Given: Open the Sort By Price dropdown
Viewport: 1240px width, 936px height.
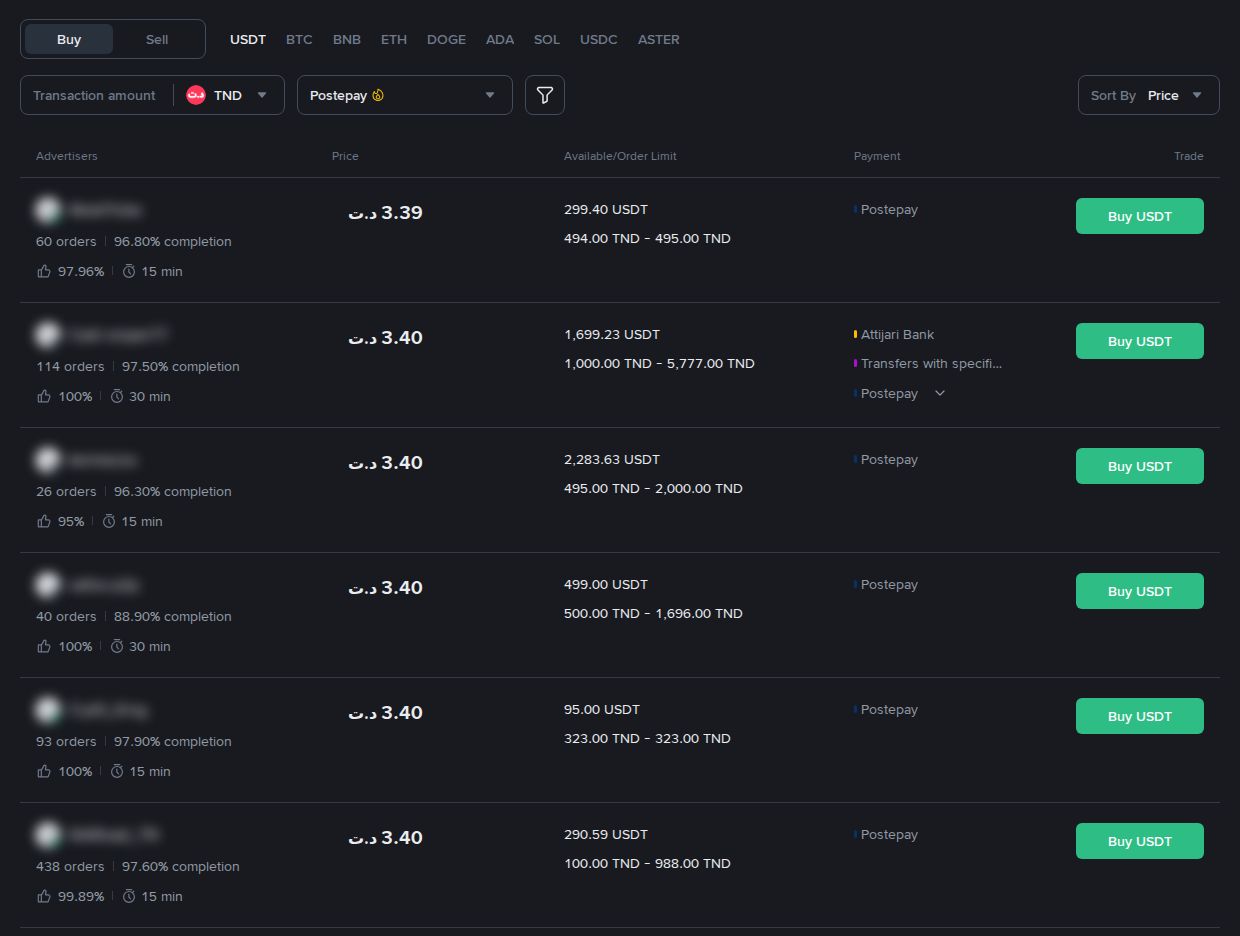Looking at the screenshot, I should (x=1149, y=95).
